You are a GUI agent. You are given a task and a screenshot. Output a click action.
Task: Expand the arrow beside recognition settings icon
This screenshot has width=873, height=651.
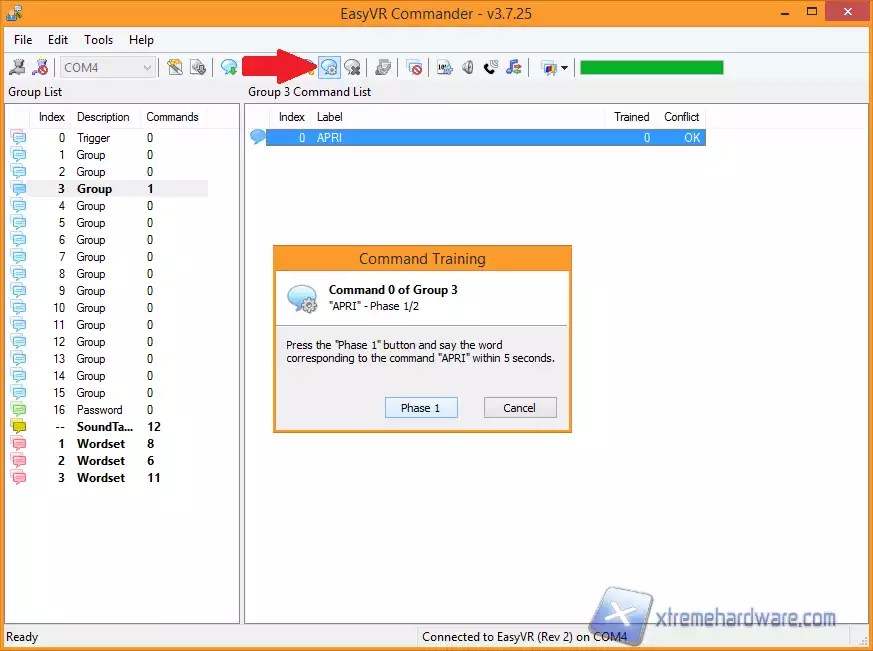(565, 68)
